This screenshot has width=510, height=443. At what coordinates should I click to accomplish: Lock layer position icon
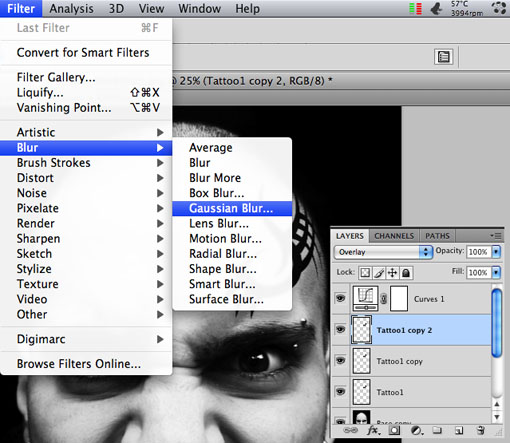pyautogui.click(x=392, y=273)
